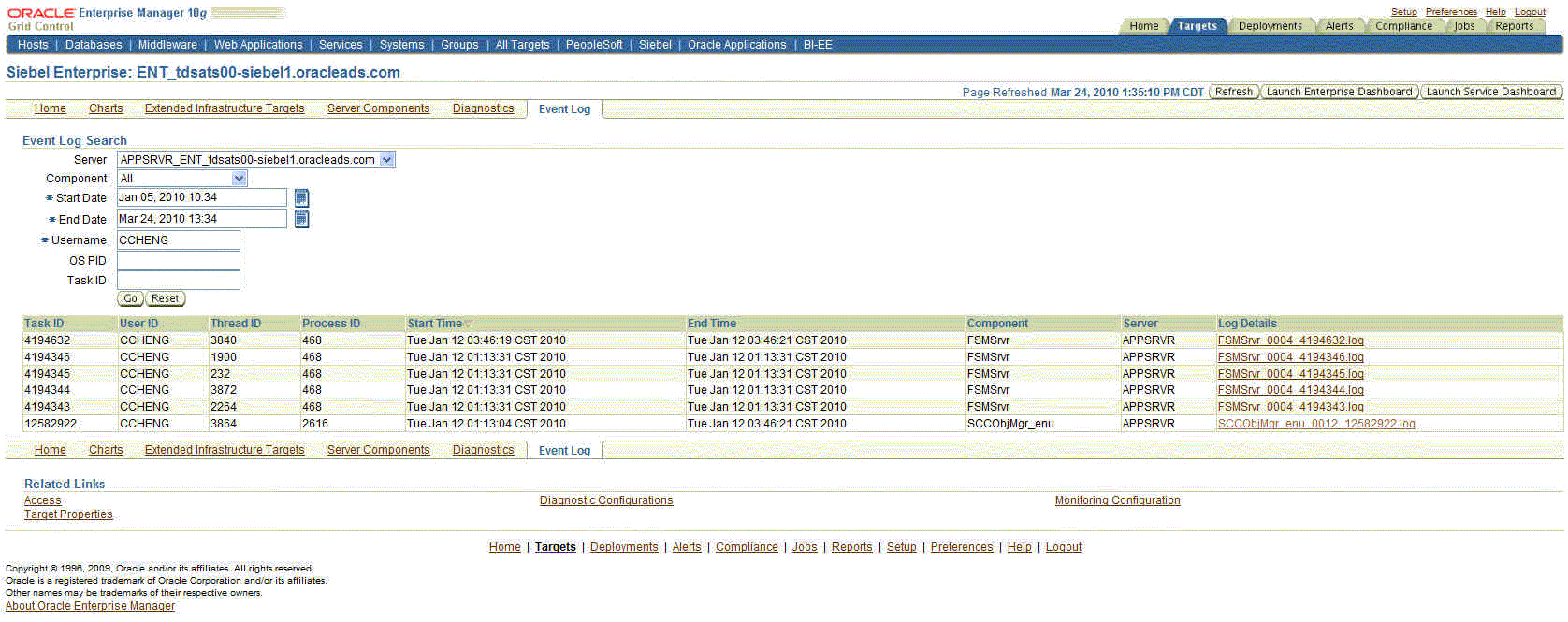Open the End Date calendar picker icon
This screenshot has width=1568, height=622.
pyautogui.click(x=301, y=219)
